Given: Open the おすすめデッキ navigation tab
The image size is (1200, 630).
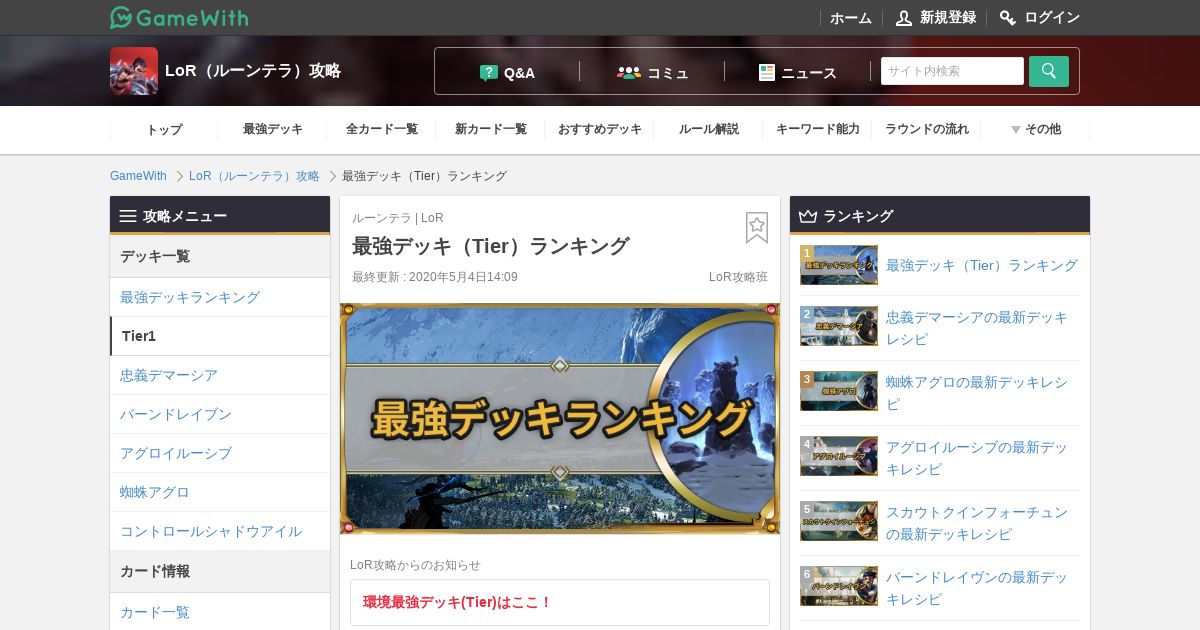Looking at the screenshot, I should (600, 129).
